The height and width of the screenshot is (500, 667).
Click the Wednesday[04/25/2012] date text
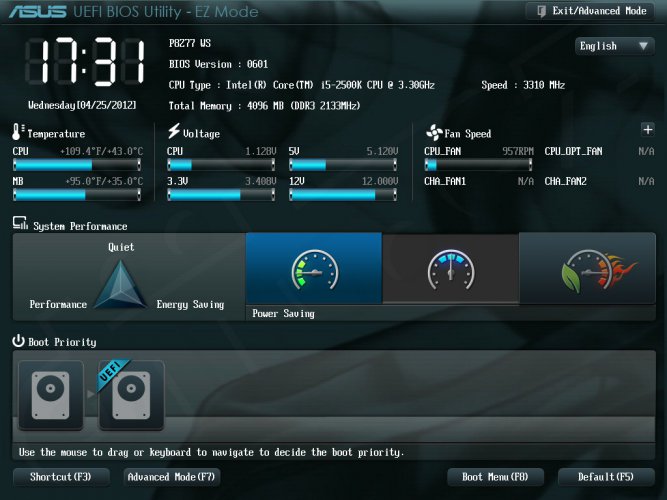pos(82,105)
